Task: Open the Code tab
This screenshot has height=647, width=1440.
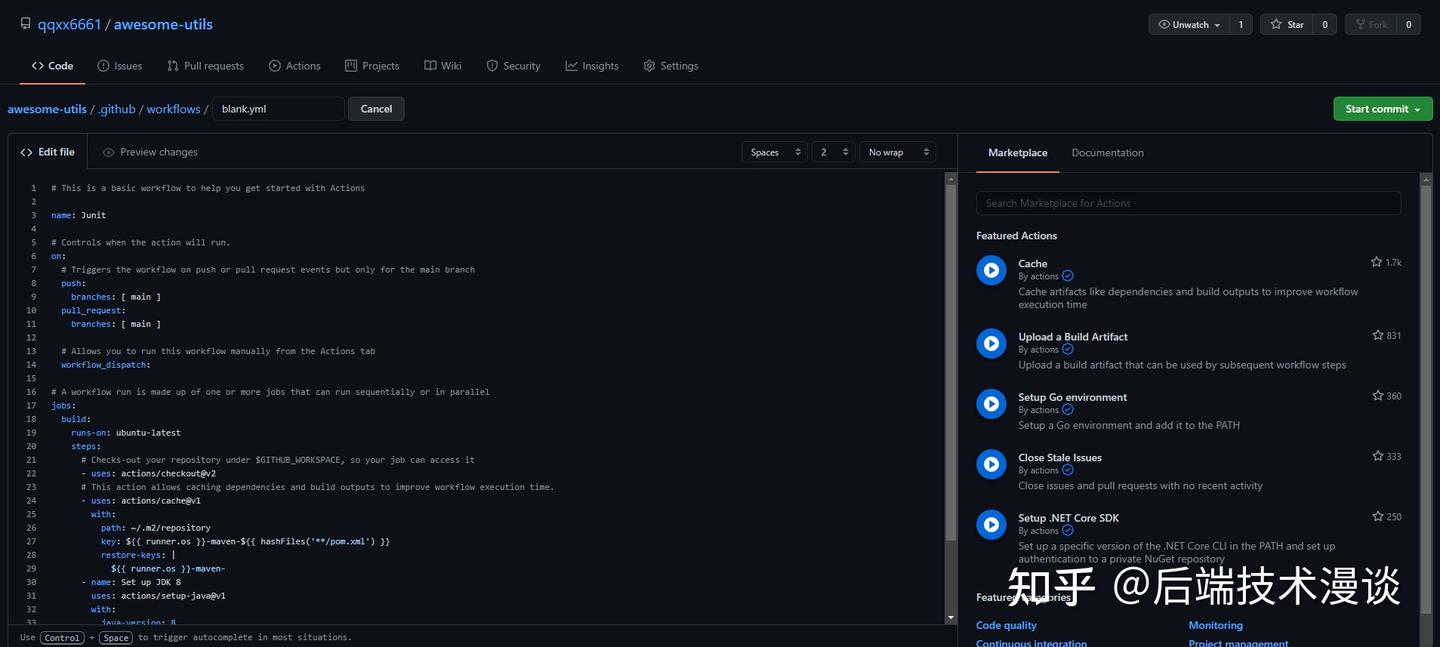Action: pos(52,66)
